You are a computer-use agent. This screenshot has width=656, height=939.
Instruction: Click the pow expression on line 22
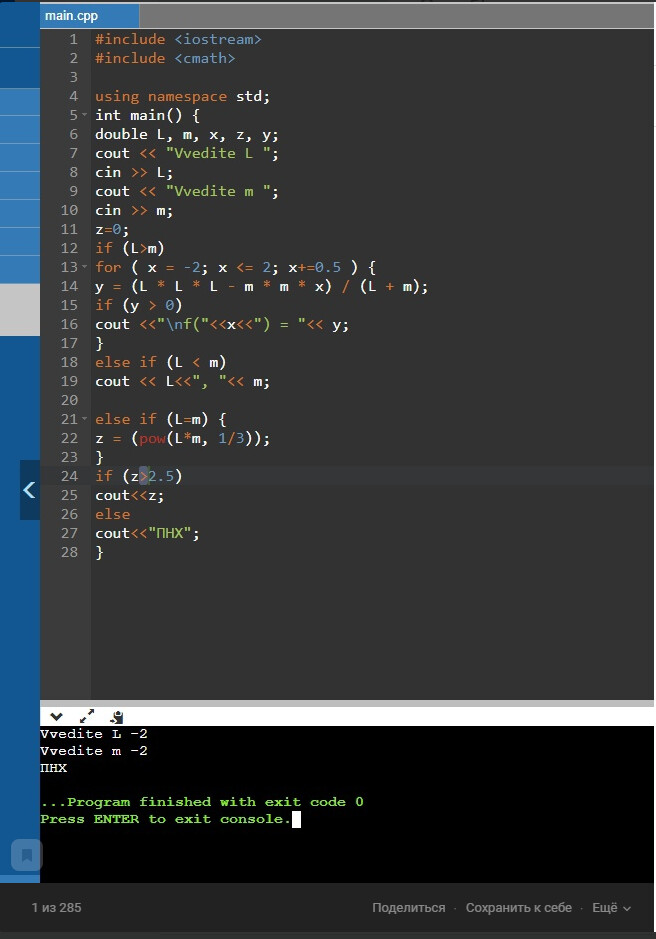(x=183, y=438)
